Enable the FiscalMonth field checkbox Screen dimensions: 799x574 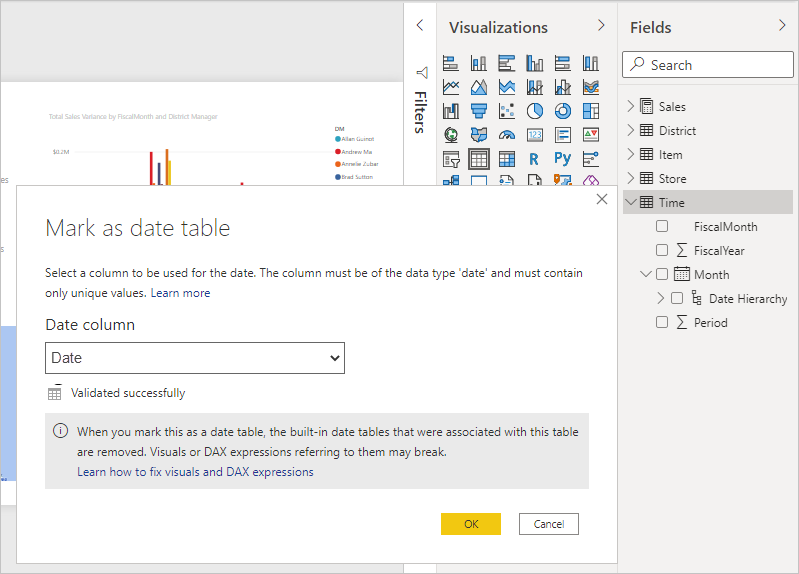662,227
